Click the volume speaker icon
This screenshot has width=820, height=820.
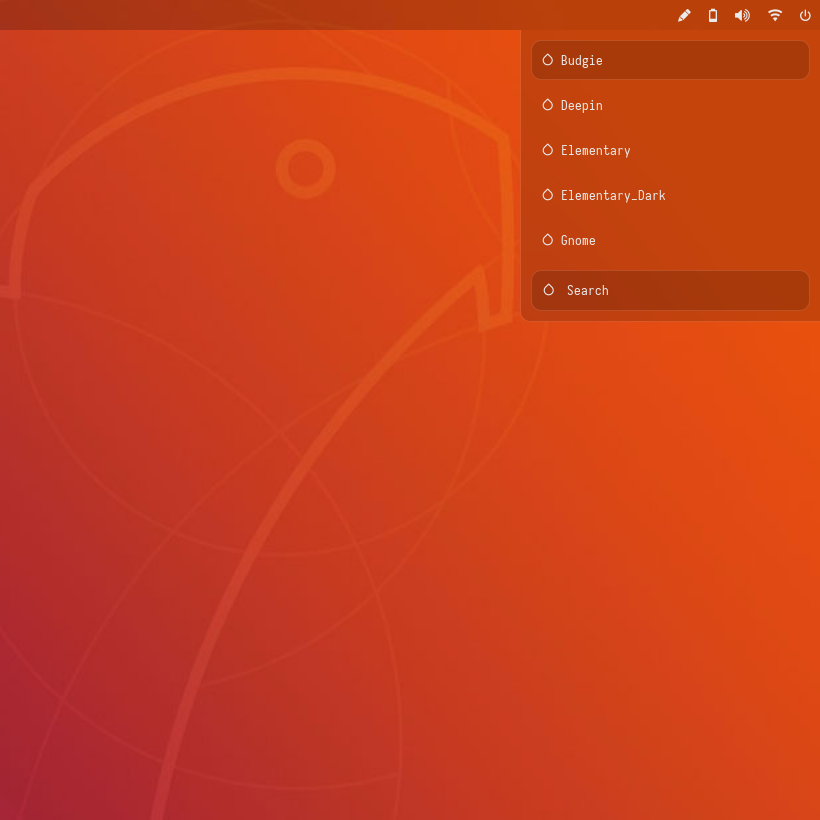[x=742, y=15]
